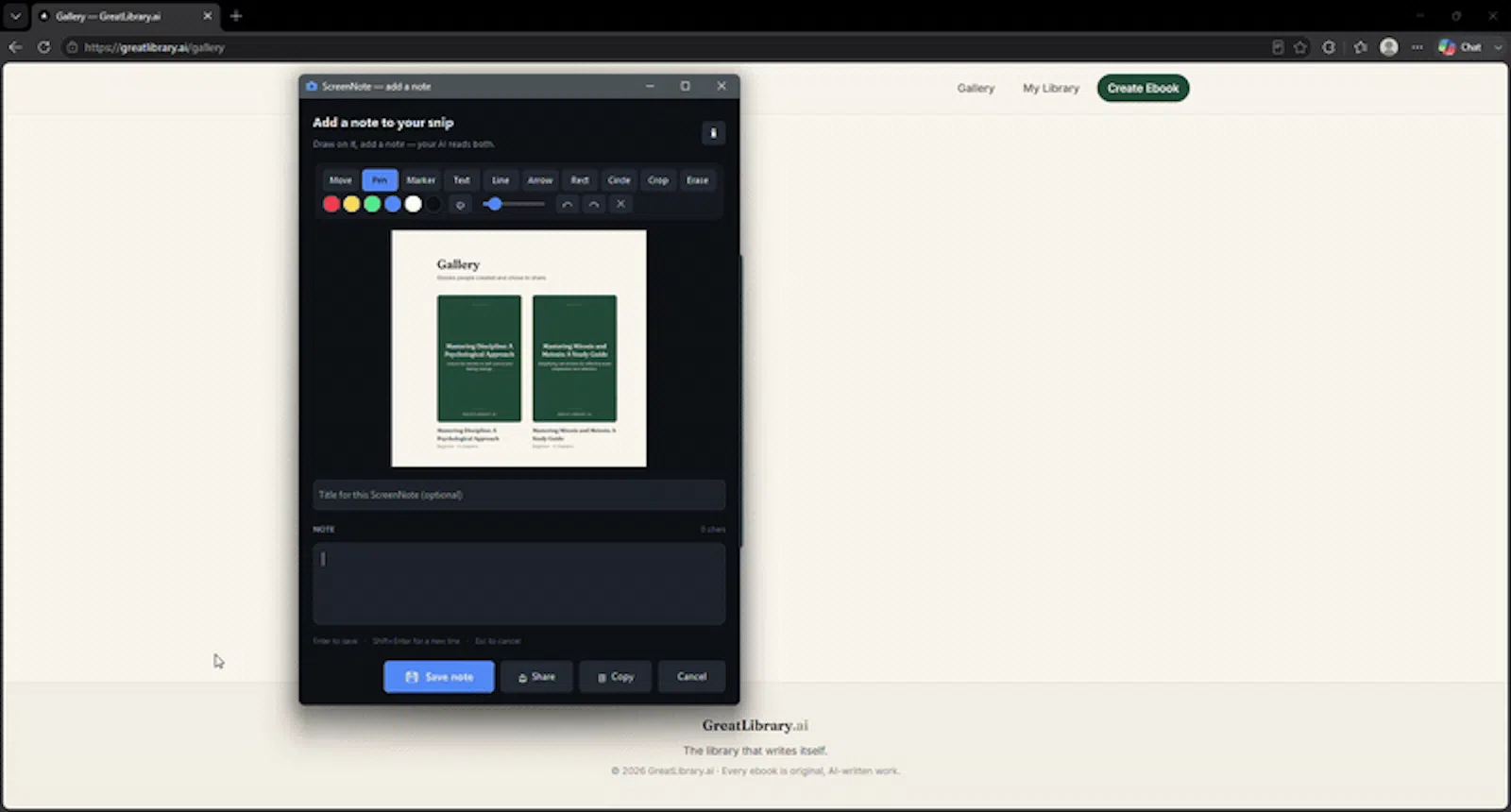The image size is (1511, 812).
Task: Select the Erase tool
Action: pos(698,180)
